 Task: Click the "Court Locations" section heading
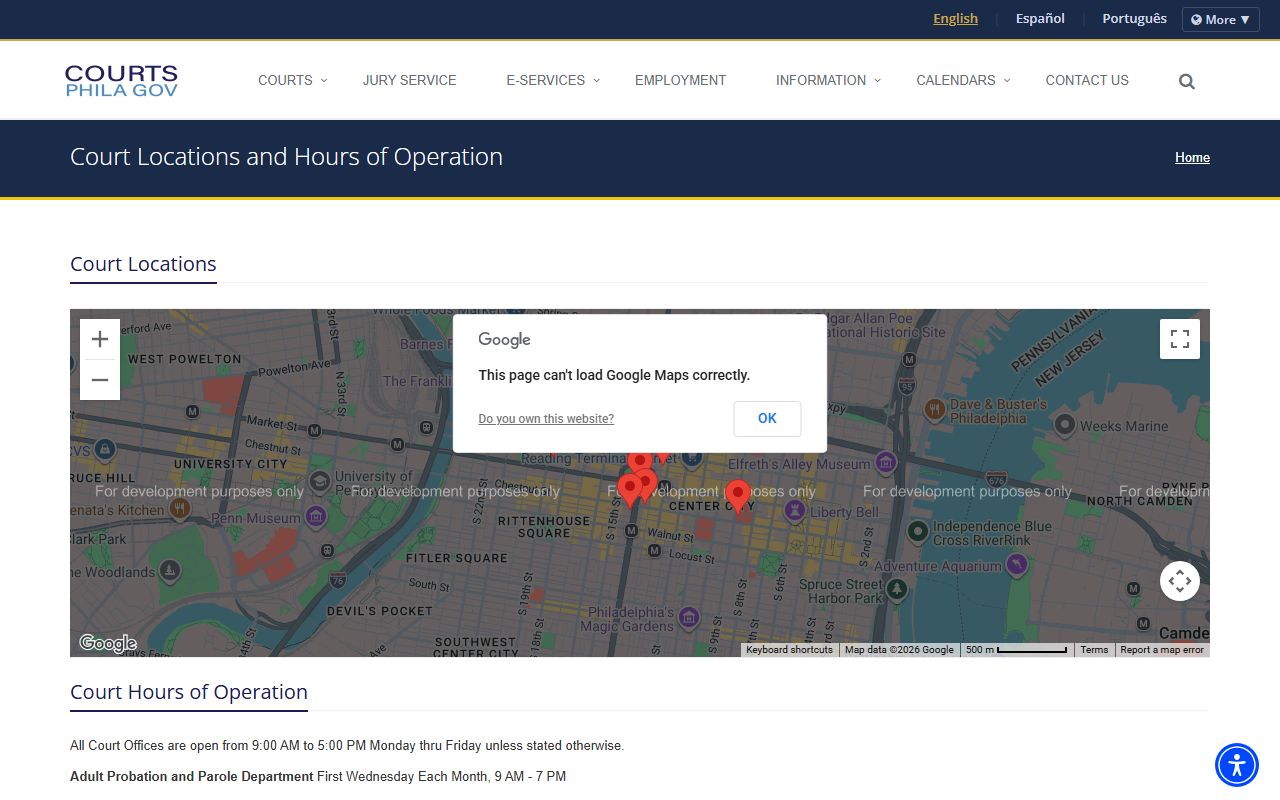click(x=143, y=264)
